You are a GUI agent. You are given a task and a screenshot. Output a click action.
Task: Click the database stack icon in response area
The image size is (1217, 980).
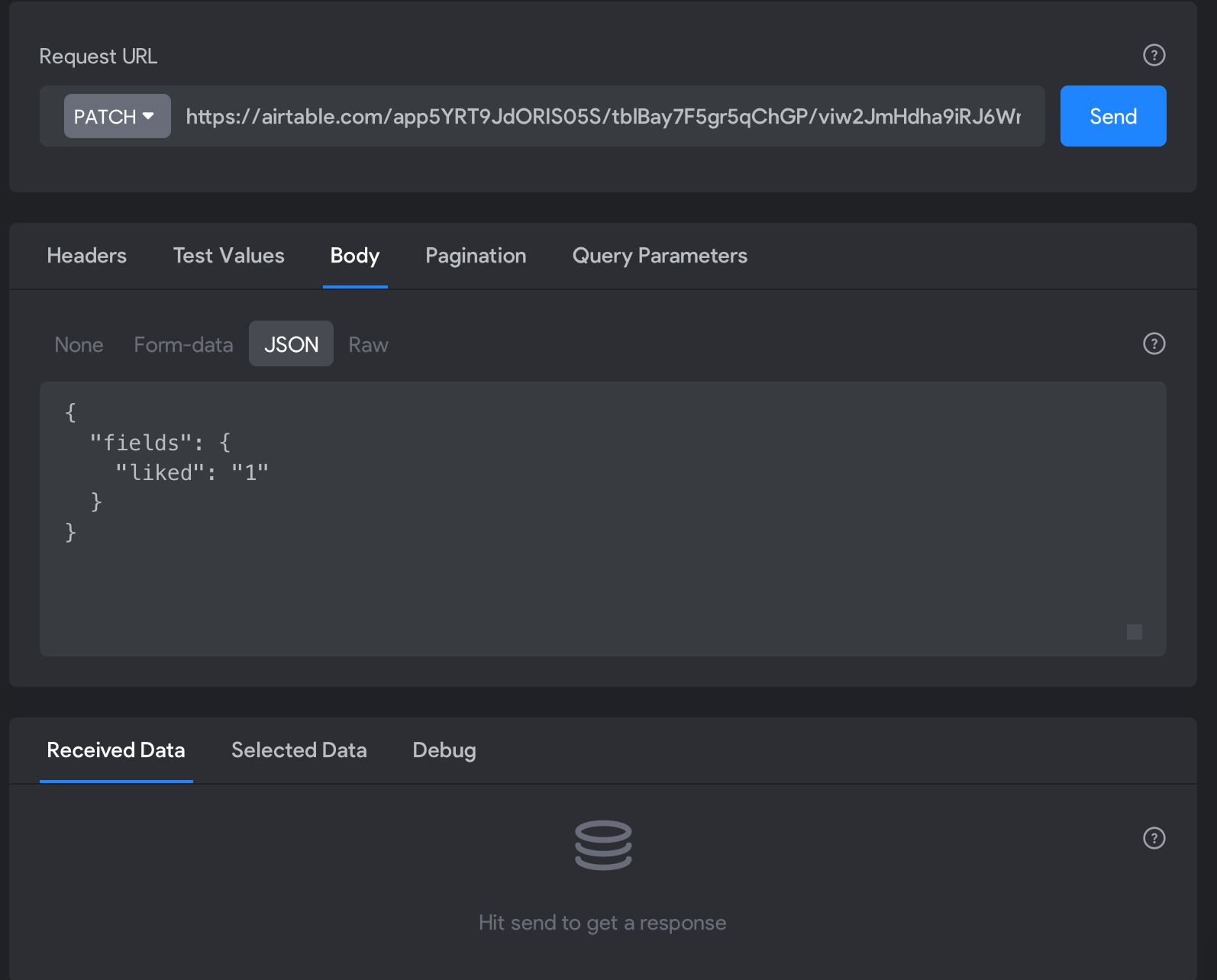(x=603, y=845)
